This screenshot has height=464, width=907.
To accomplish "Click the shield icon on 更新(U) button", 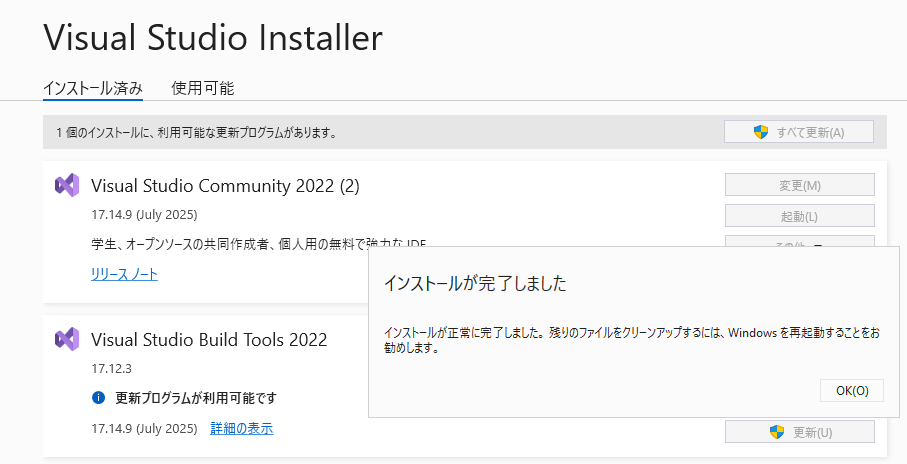I will (x=776, y=432).
